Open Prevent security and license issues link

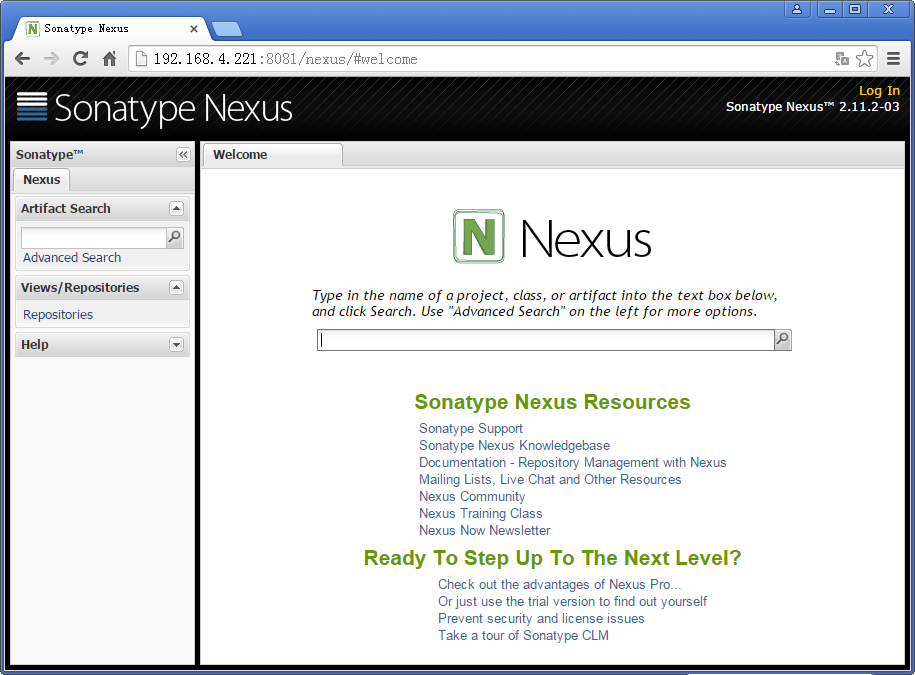541,618
